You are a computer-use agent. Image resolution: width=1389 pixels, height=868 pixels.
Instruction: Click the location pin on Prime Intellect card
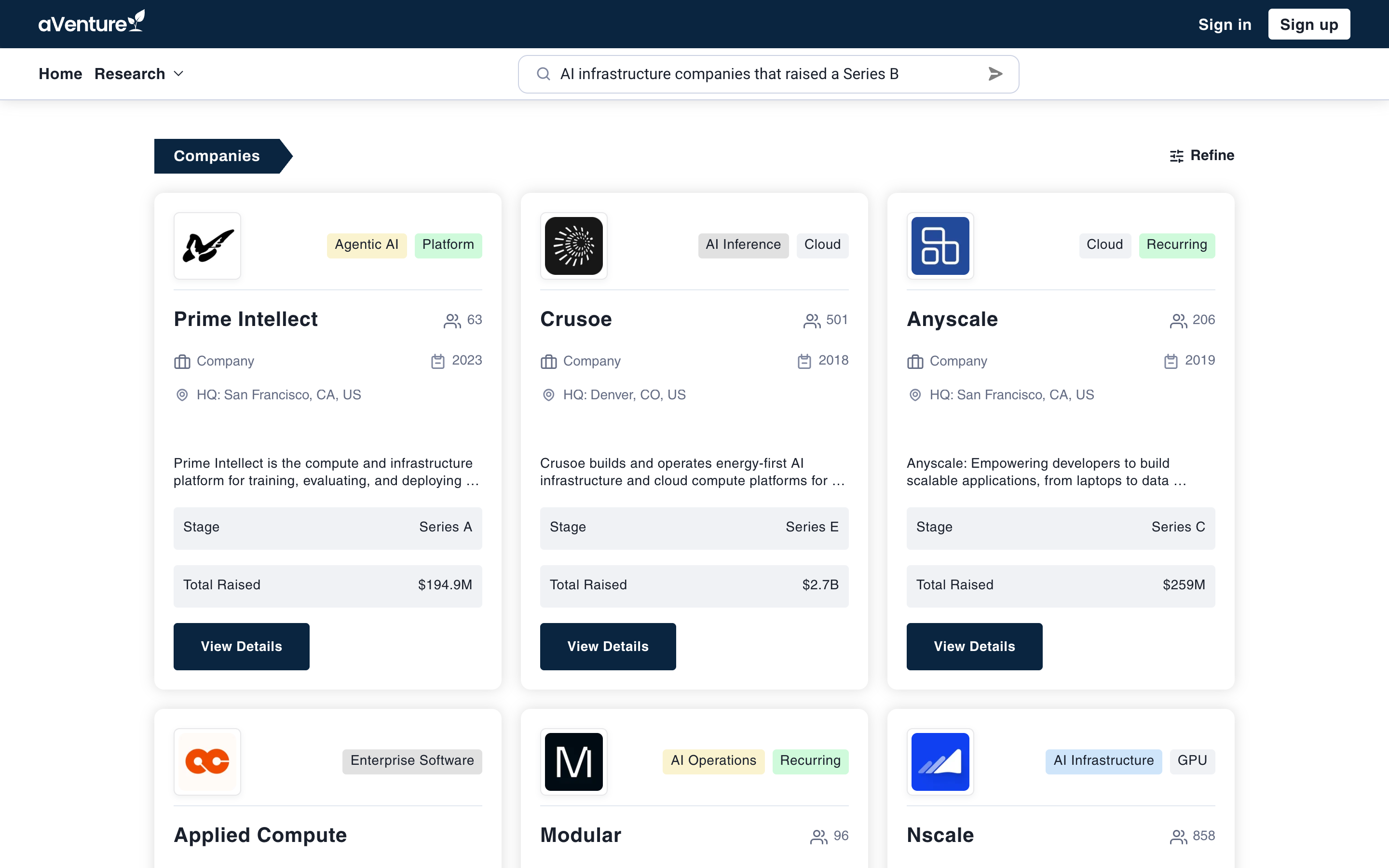182,395
